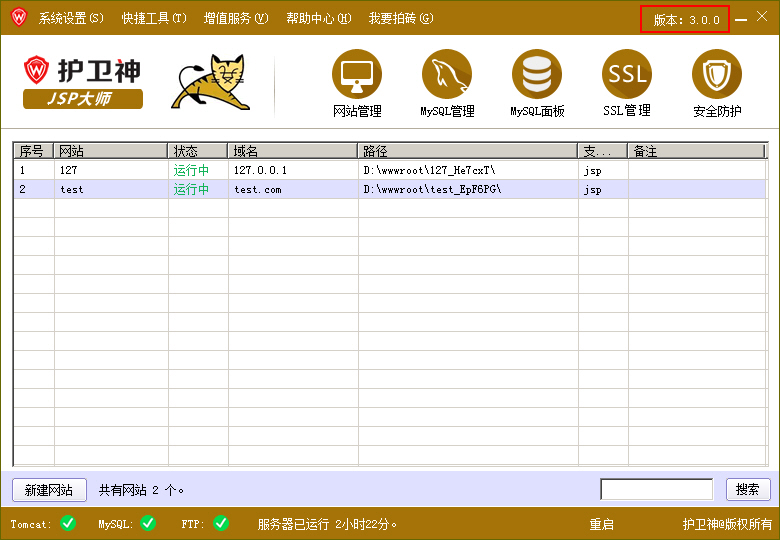Click the 新建网站 button
780x540 pixels.
pos(49,490)
